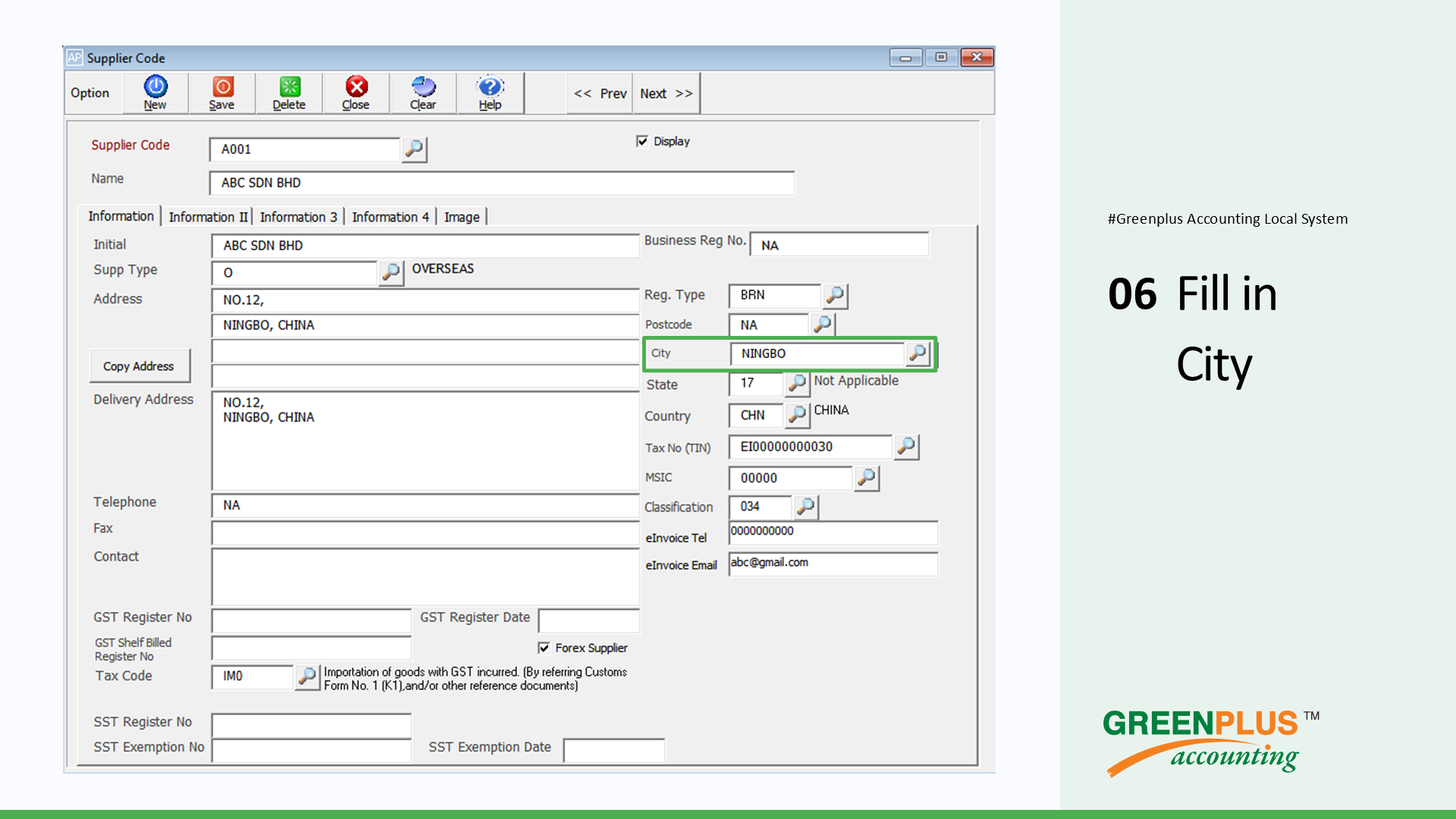Minimize the Supplier Code window
This screenshot has width=1456, height=819.
(x=905, y=58)
